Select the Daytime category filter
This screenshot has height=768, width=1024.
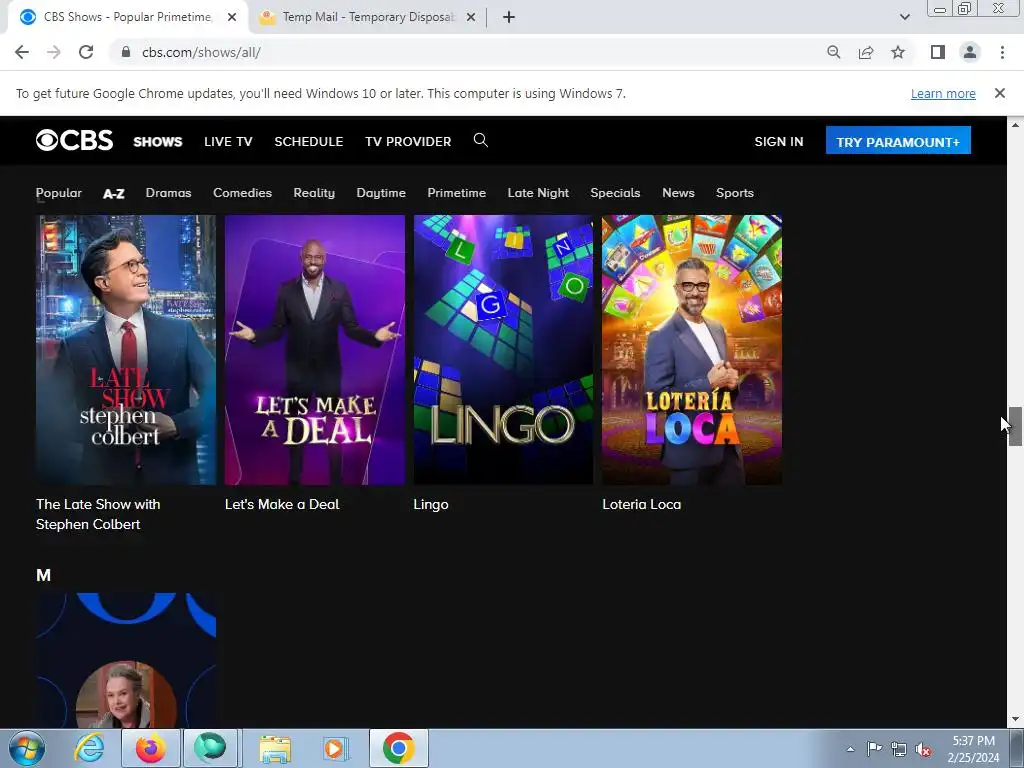pyautogui.click(x=381, y=193)
